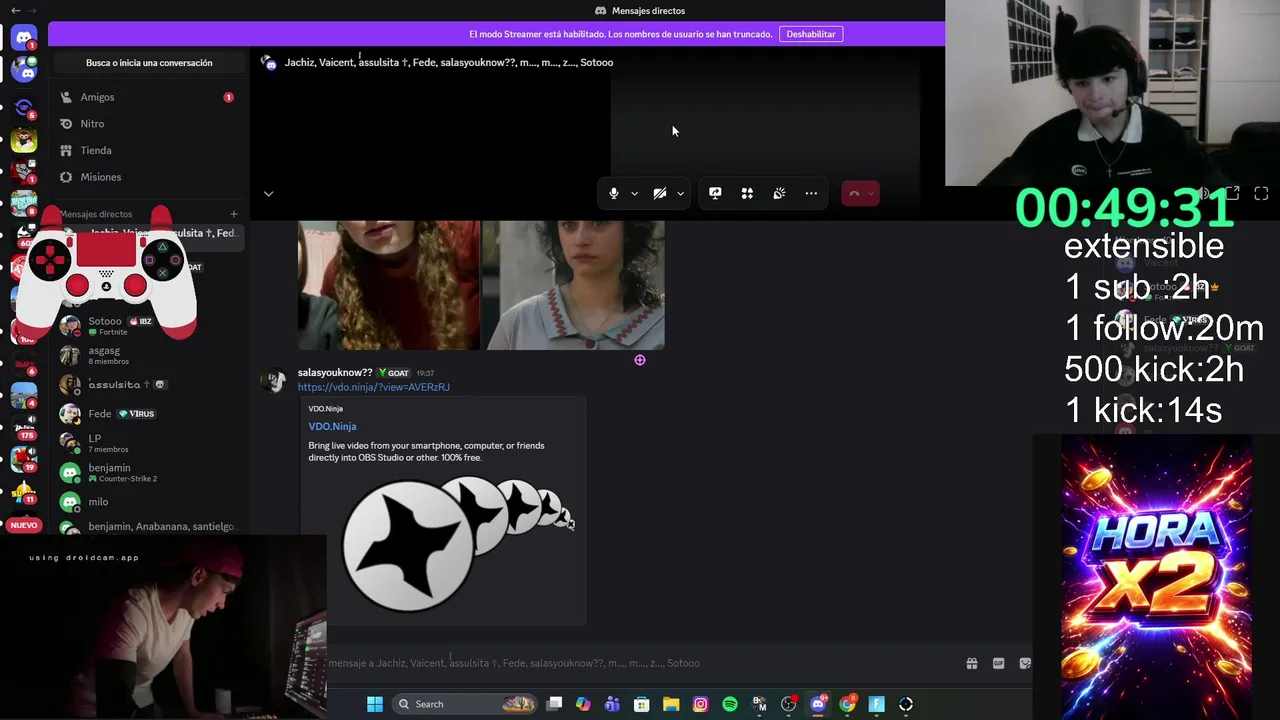Open camera options dropdown arrow
The width and height of the screenshot is (1280, 720).
[x=680, y=194]
